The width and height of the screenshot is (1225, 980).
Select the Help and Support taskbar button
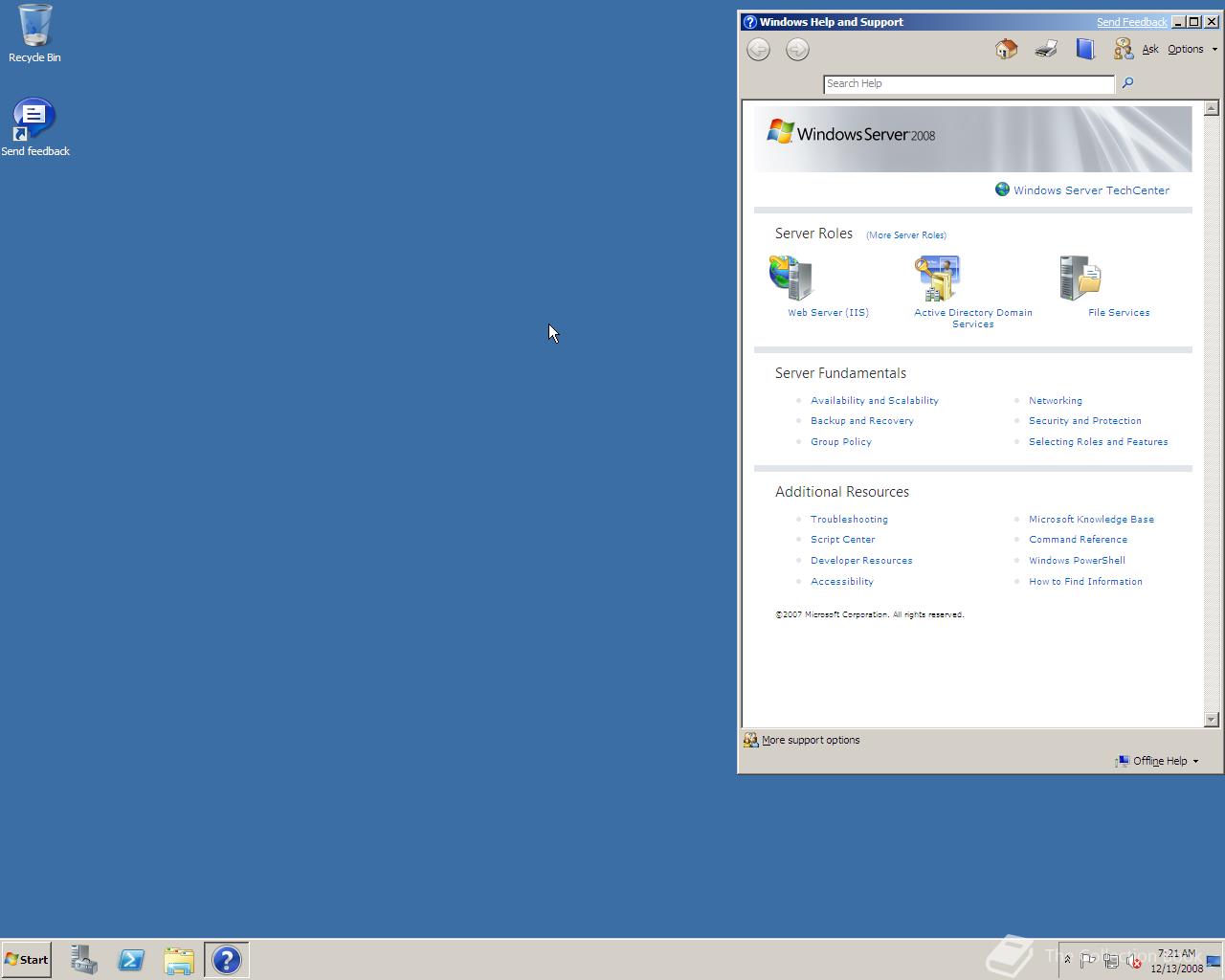pos(227,960)
